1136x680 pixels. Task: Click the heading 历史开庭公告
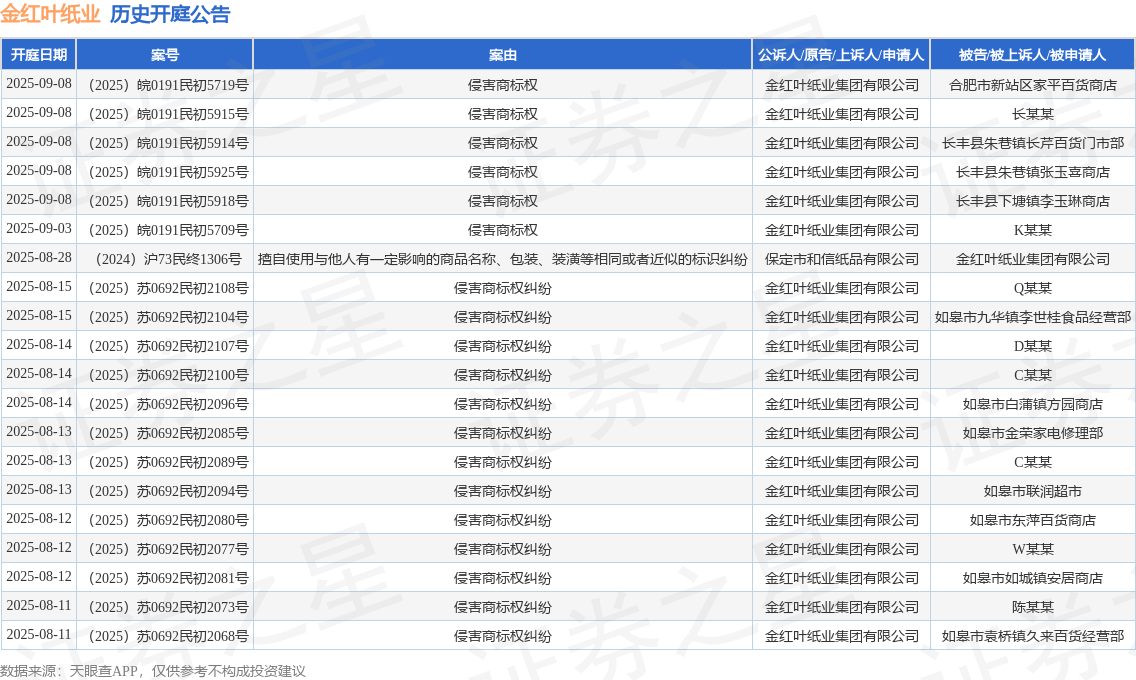pos(170,14)
